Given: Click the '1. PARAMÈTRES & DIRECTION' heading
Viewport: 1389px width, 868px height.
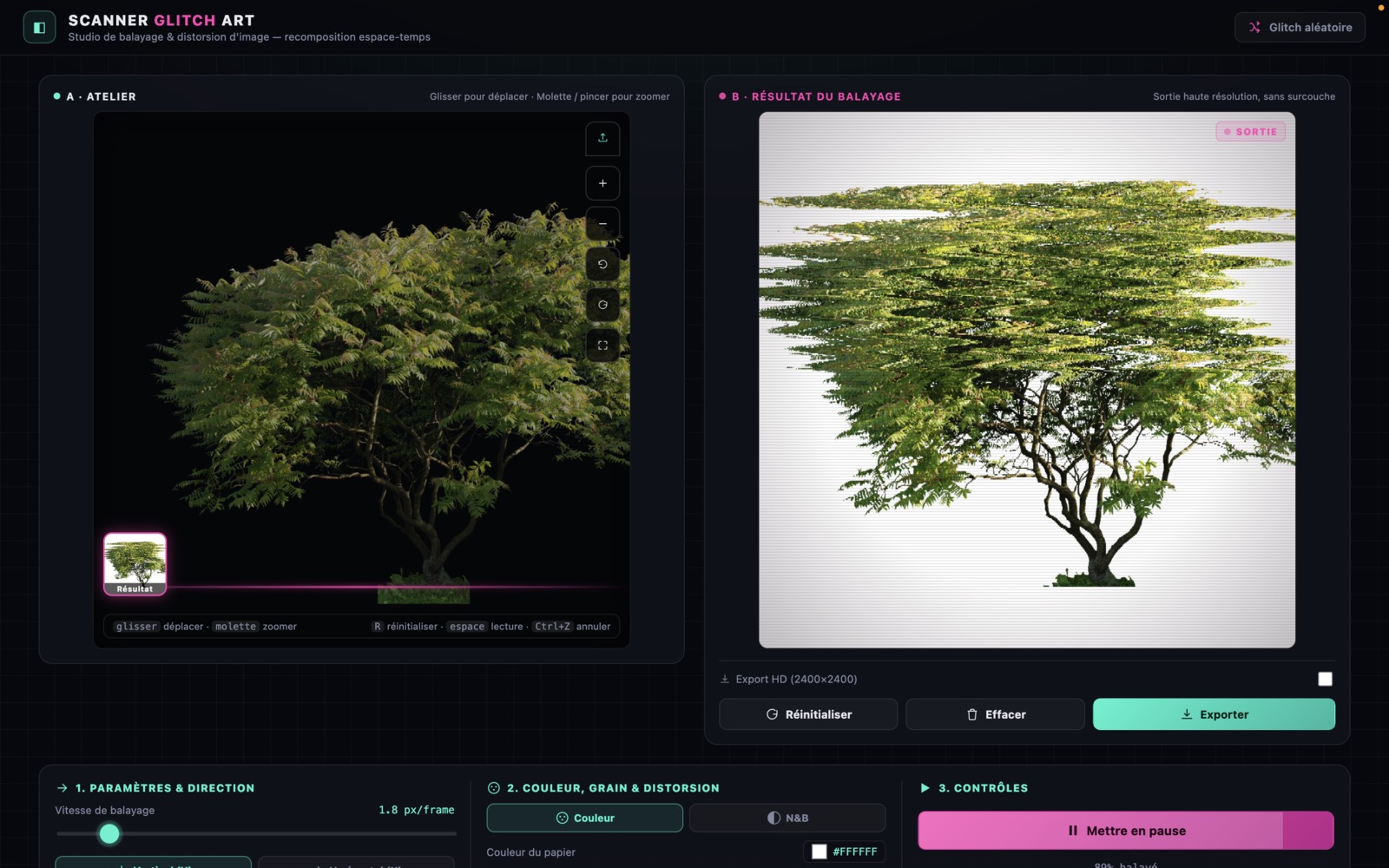Looking at the screenshot, I should click(x=165, y=788).
